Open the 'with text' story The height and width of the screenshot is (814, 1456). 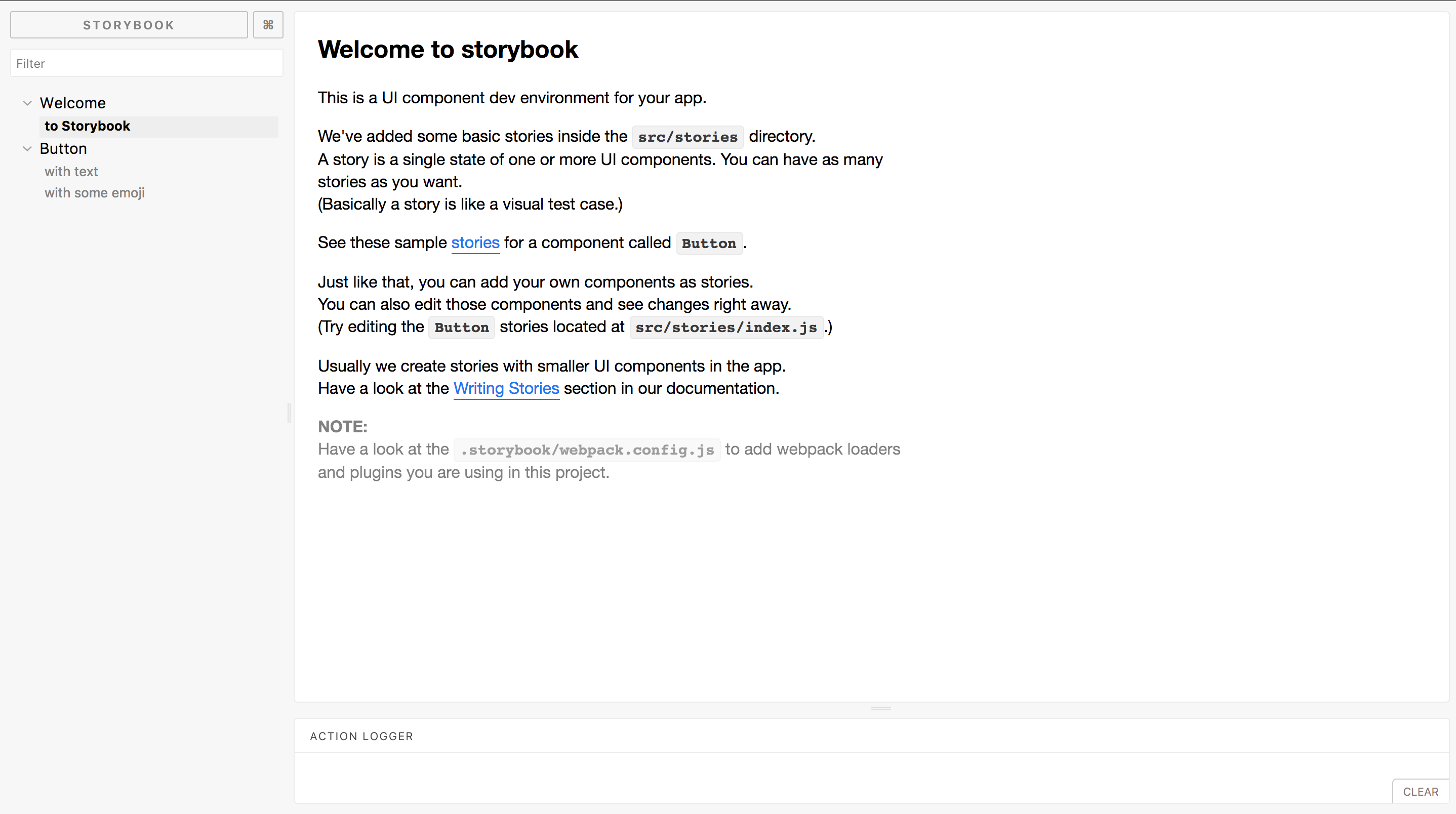pyautogui.click(x=71, y=171)
